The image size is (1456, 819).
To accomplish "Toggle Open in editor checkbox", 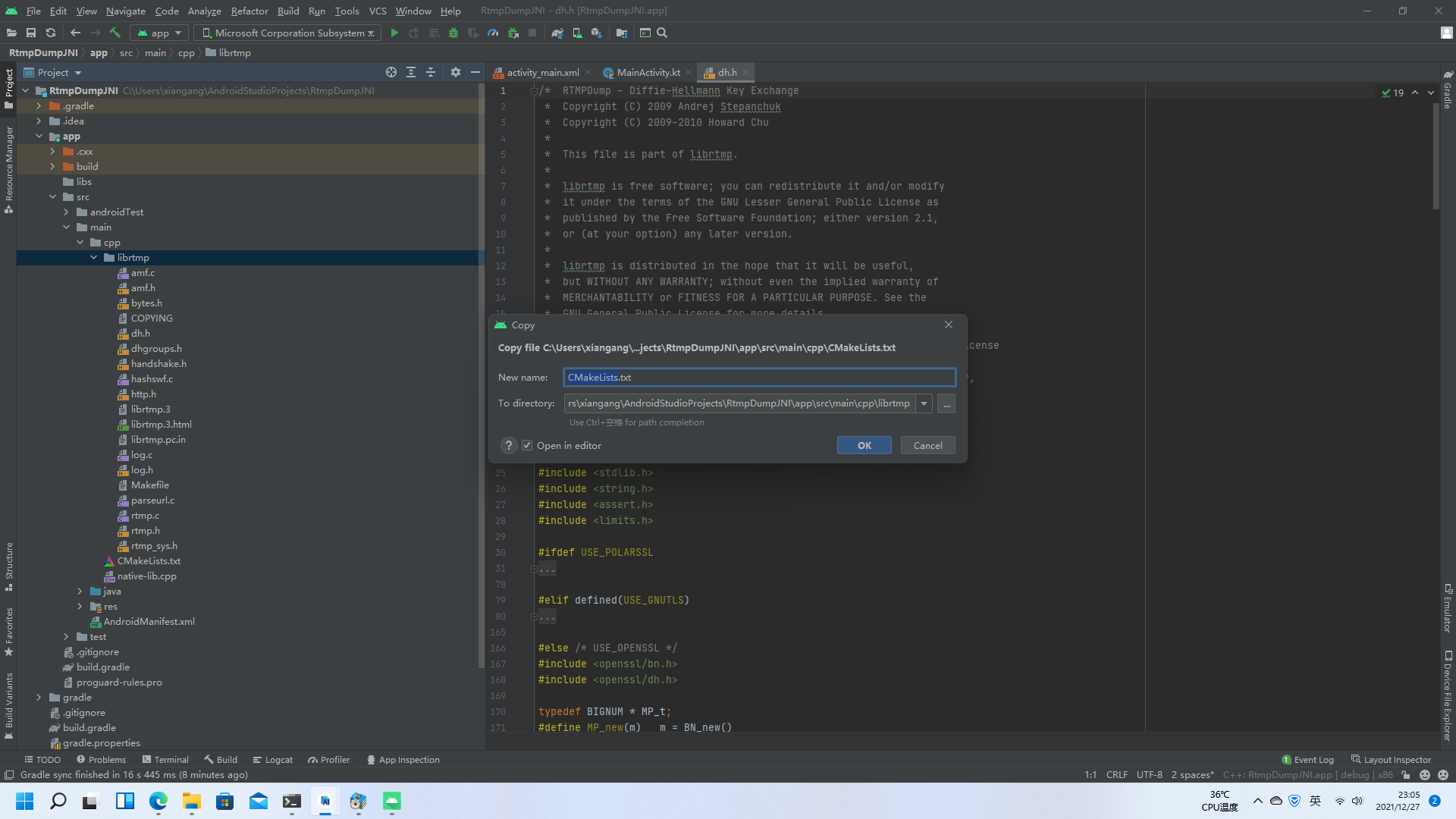I will 527,445.
